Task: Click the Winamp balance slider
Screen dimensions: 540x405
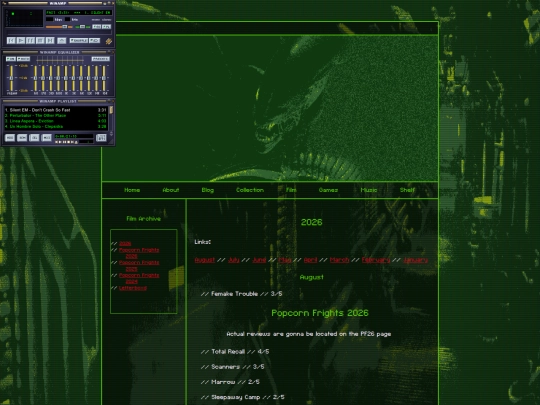Action: pyautogui.click(x=83, y=27)
